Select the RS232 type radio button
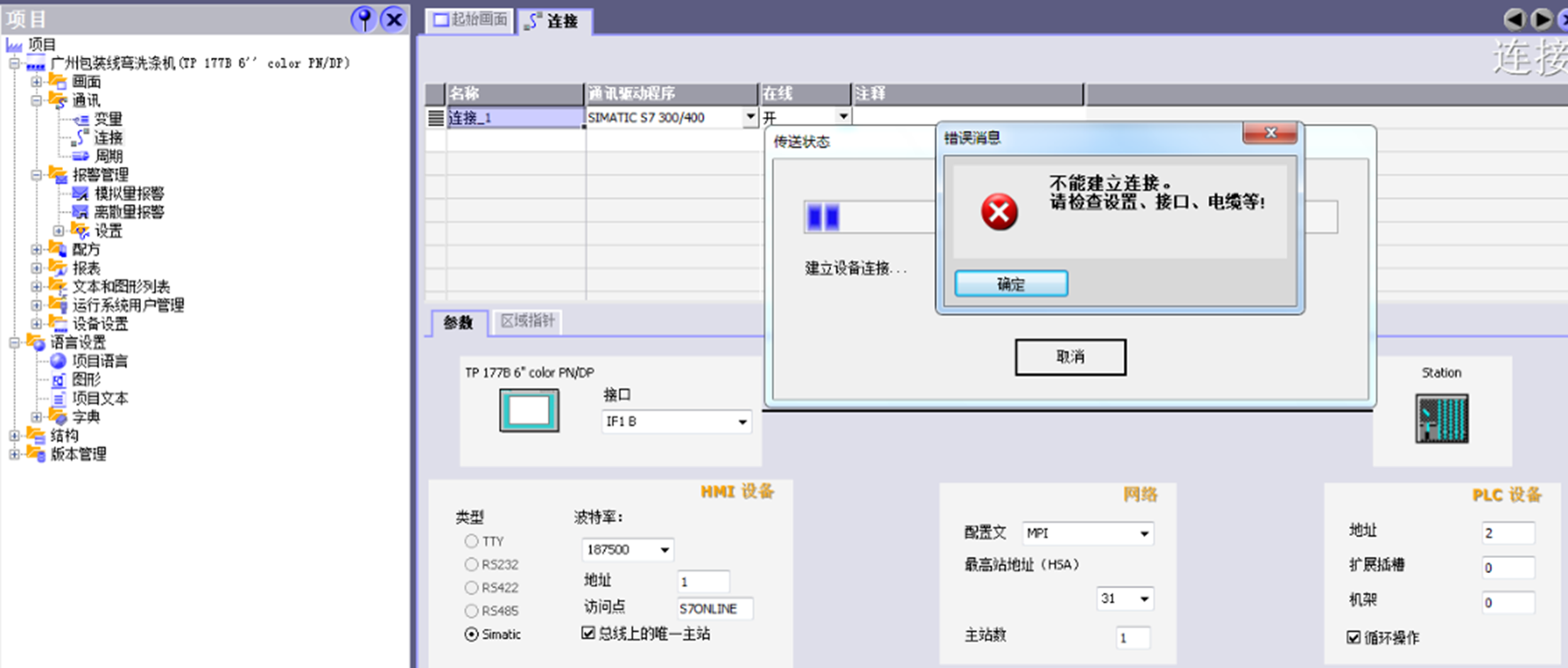The width and height of the screenshot is (1568, 668). (471, 564)
